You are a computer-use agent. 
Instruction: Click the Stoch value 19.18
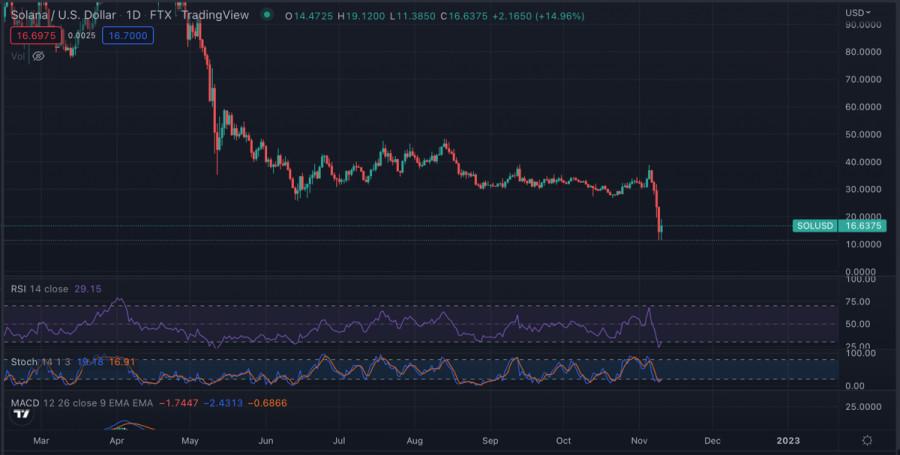point(90,362)
